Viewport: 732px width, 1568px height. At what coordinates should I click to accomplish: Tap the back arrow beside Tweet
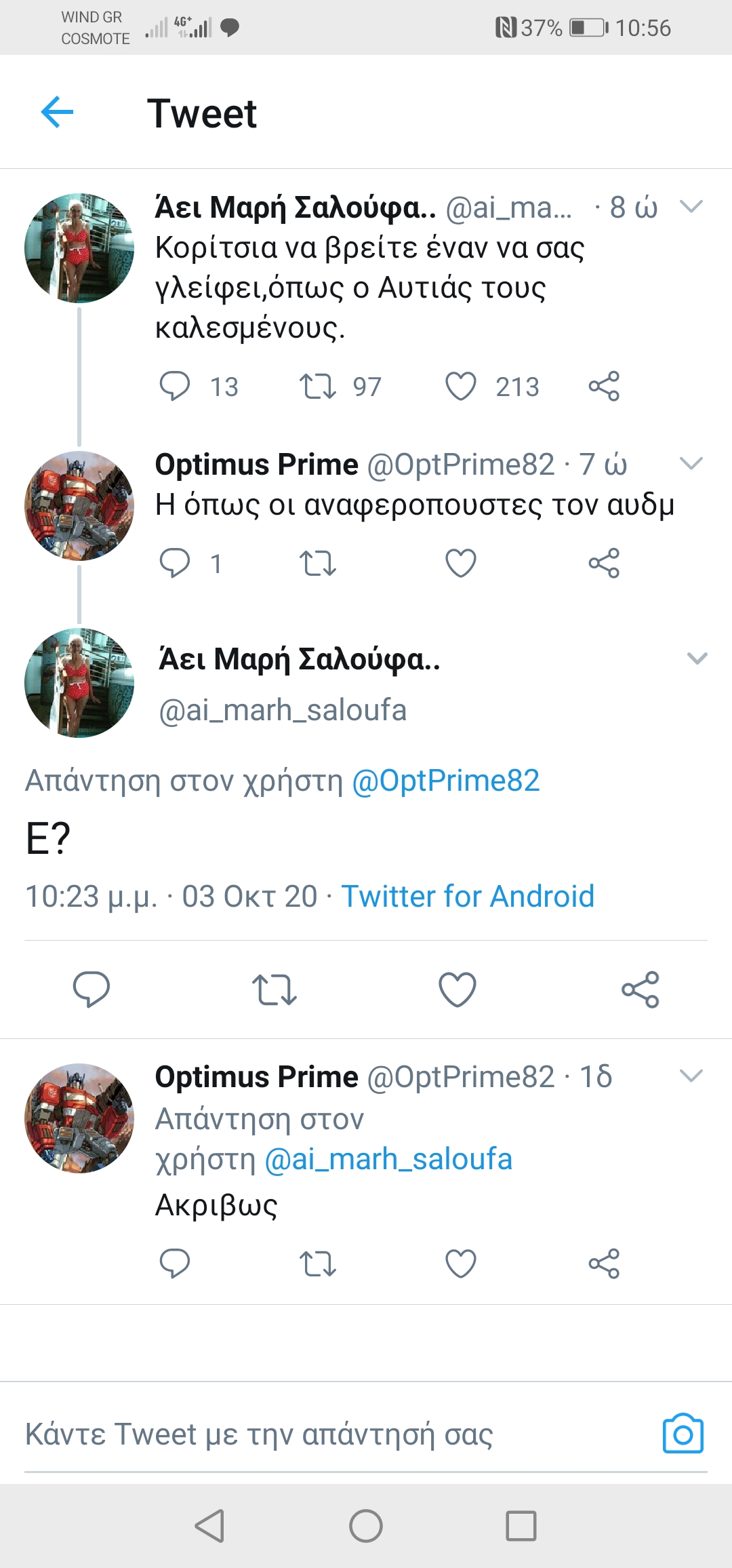click(57, 112)
